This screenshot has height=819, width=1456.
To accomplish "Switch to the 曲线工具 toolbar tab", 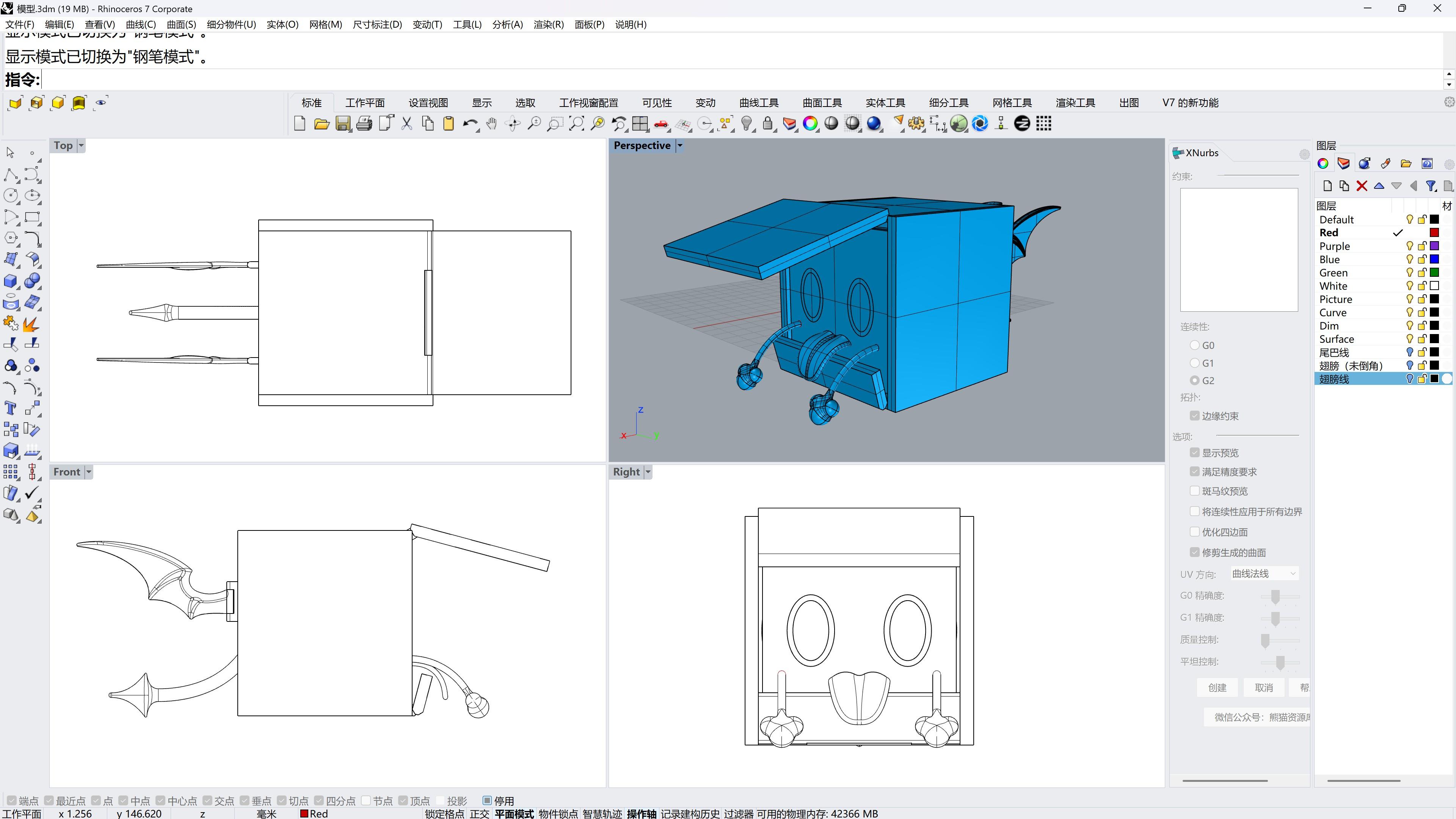I will (758, 103).
